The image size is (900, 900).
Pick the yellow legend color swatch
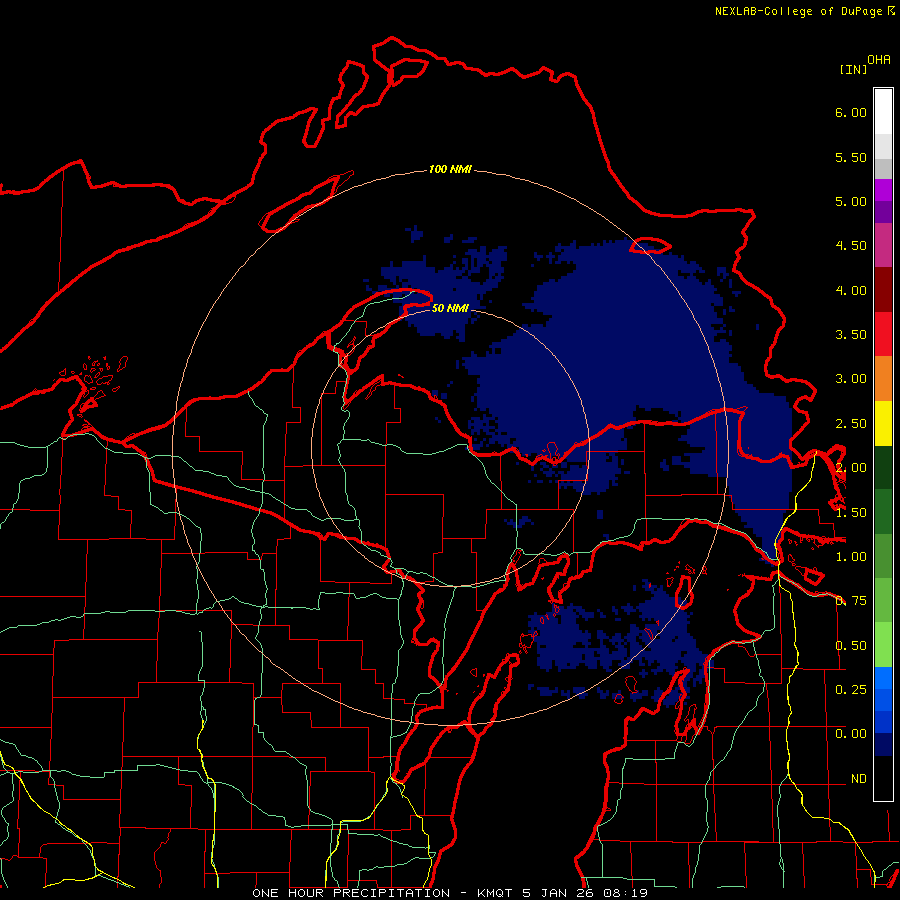883,424
